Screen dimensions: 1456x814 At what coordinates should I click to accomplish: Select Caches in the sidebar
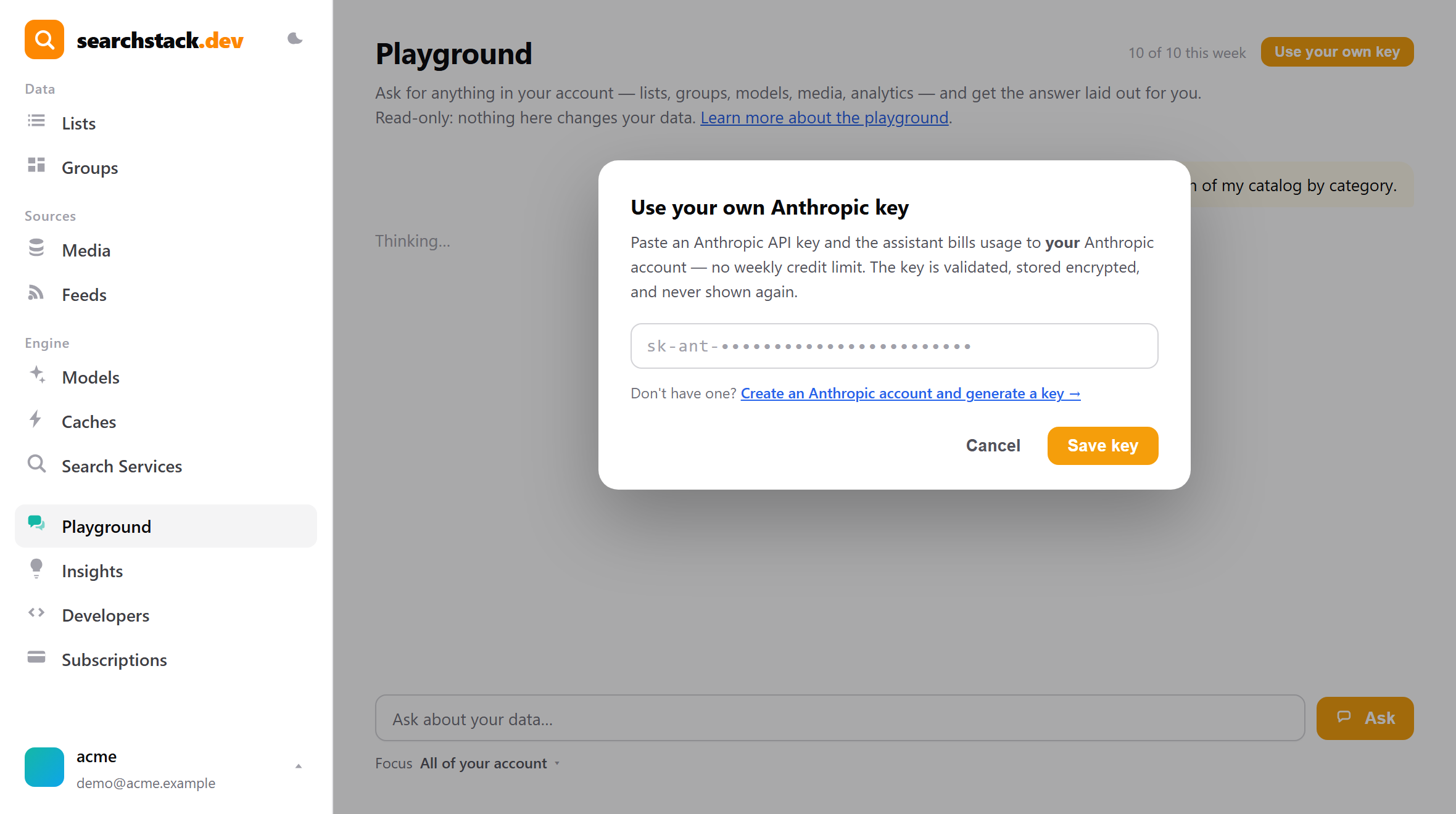pyautogui.click(x=166, y=422)
